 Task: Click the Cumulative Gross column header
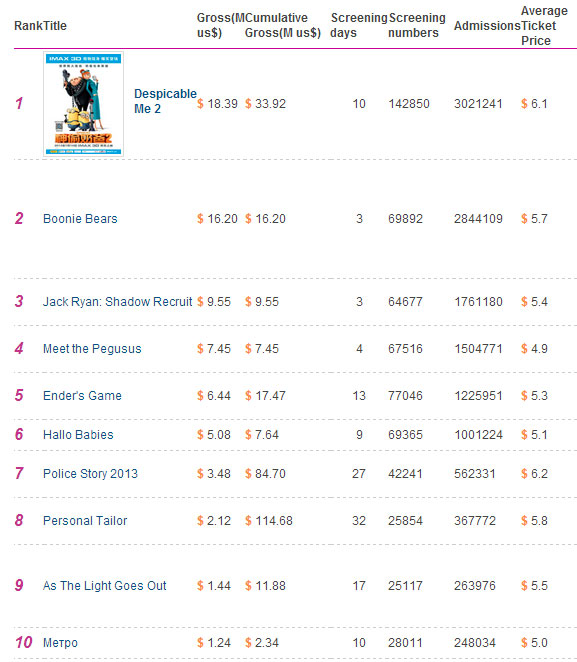(282, 25)
